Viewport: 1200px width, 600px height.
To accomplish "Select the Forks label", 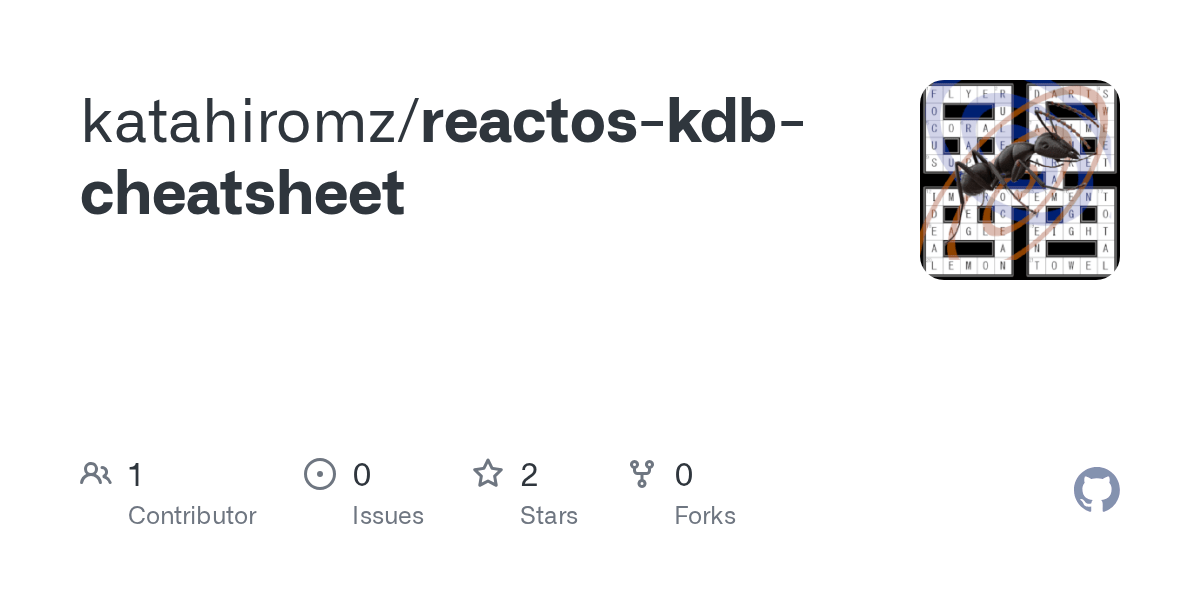I will (x=705, y=516).
